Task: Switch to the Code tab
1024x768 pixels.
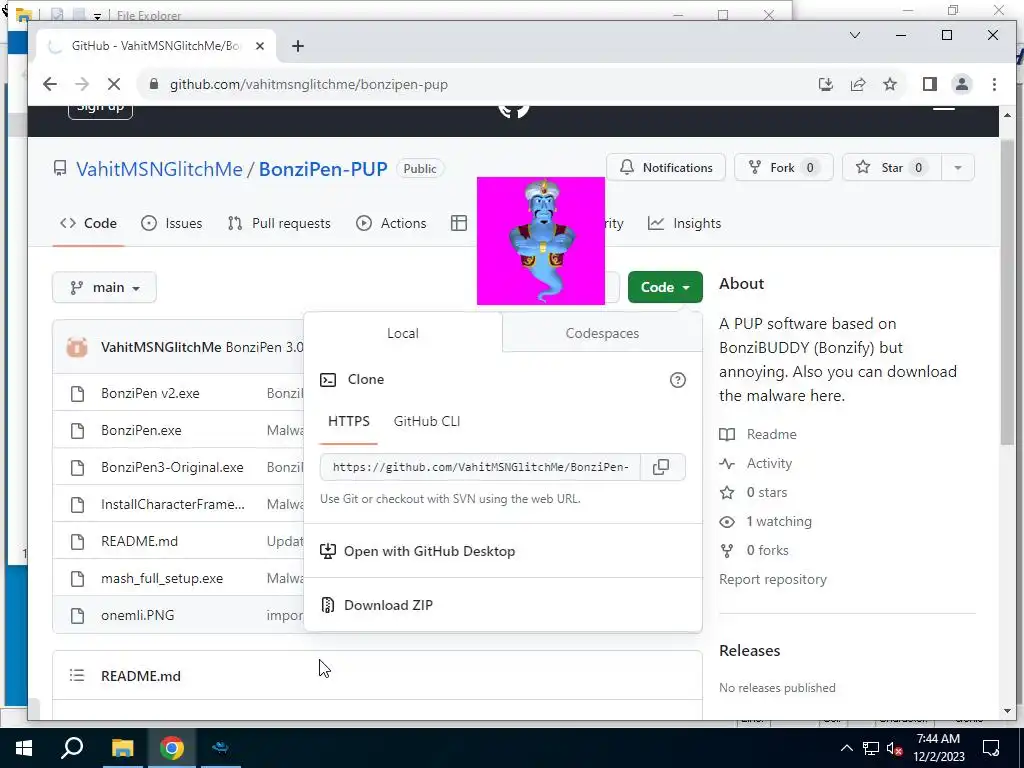Action: click(88, 223)
